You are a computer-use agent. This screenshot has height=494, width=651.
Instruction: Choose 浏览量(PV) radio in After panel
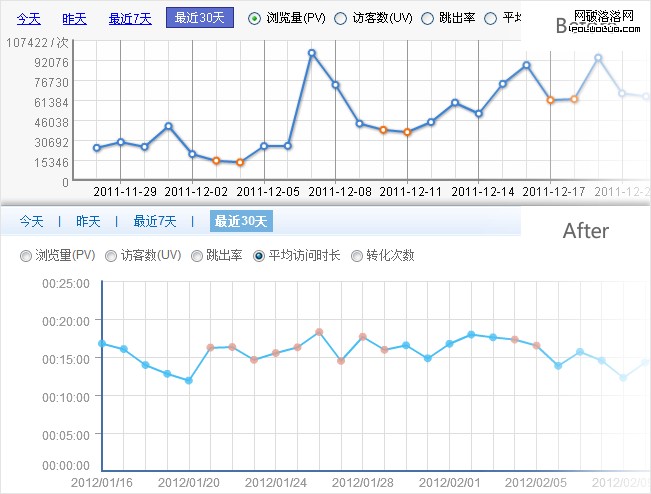[26, 256]
